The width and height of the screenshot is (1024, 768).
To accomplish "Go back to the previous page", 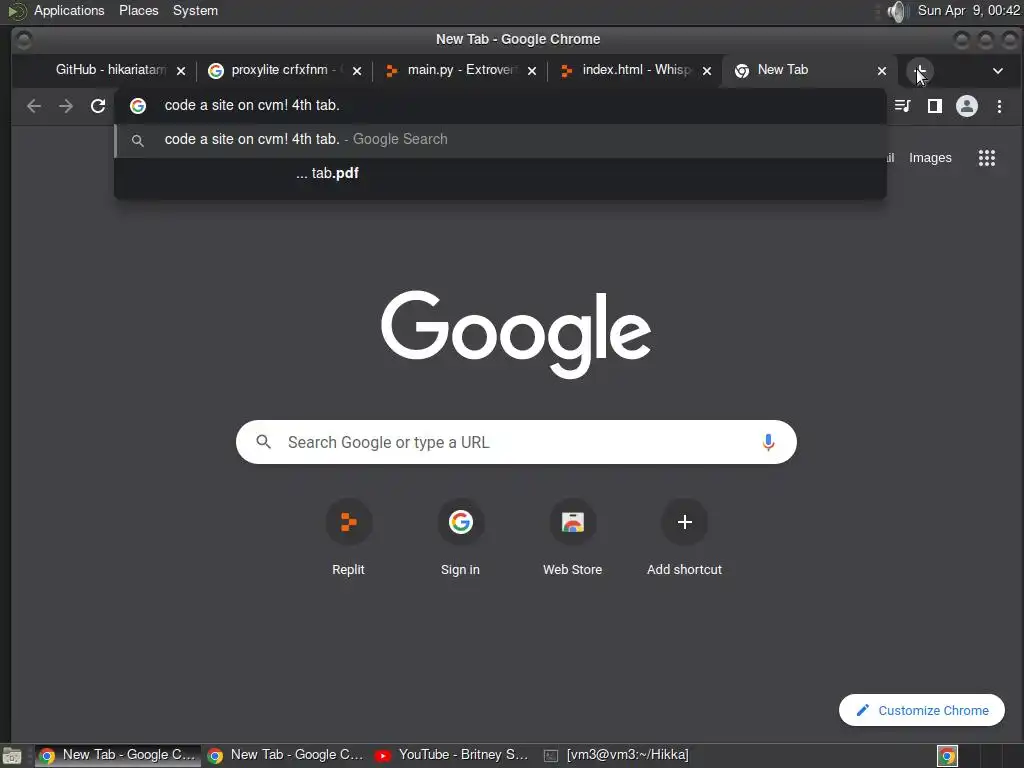I will coord(34,106).
